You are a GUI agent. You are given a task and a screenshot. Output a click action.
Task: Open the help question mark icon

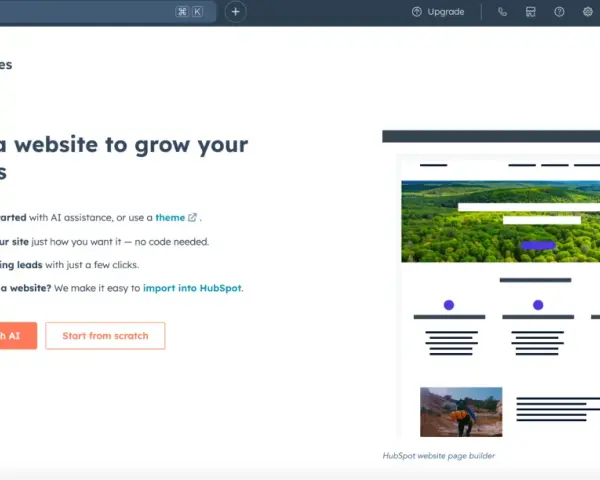(x=559, y=12)
